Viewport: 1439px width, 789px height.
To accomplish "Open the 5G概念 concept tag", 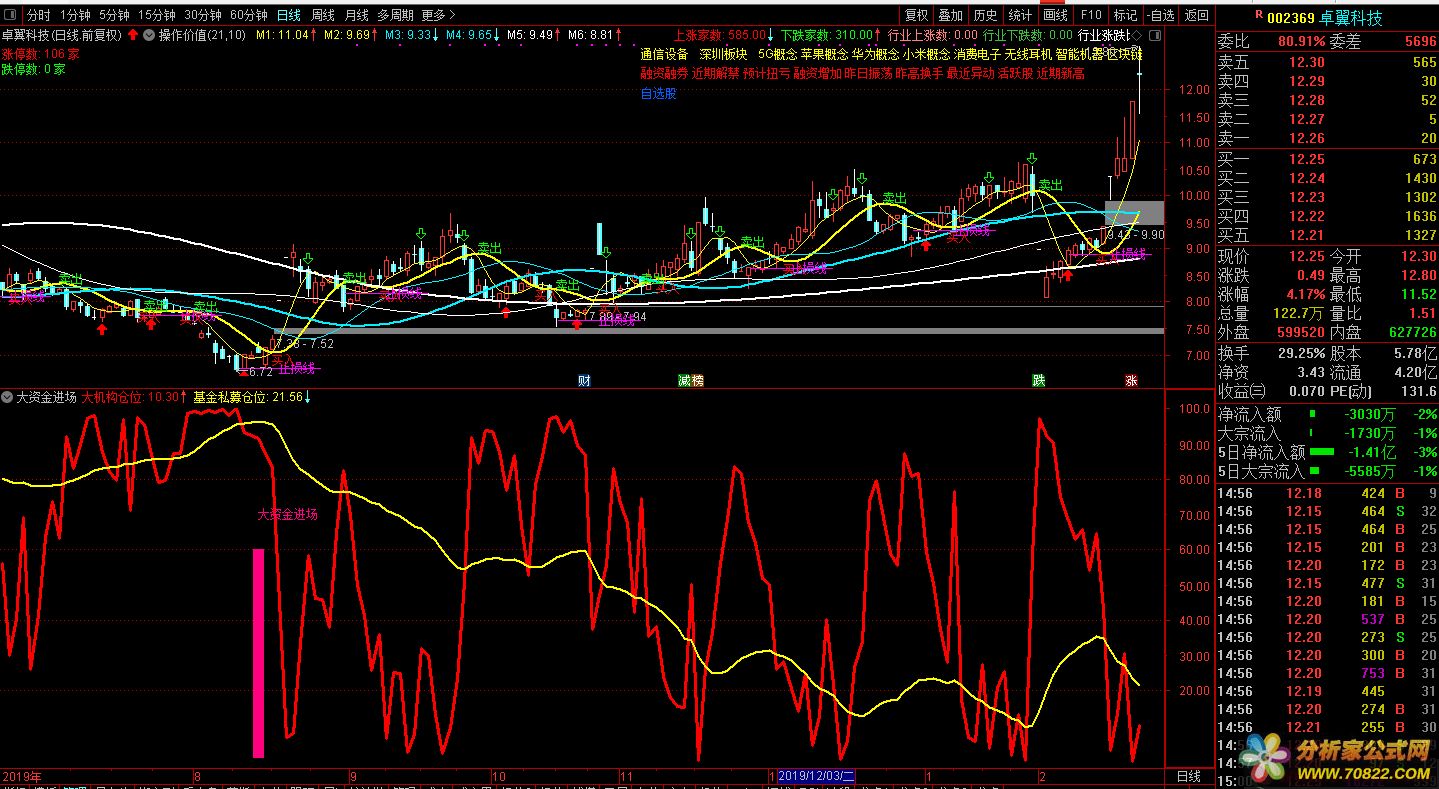I will coord(777,54).
